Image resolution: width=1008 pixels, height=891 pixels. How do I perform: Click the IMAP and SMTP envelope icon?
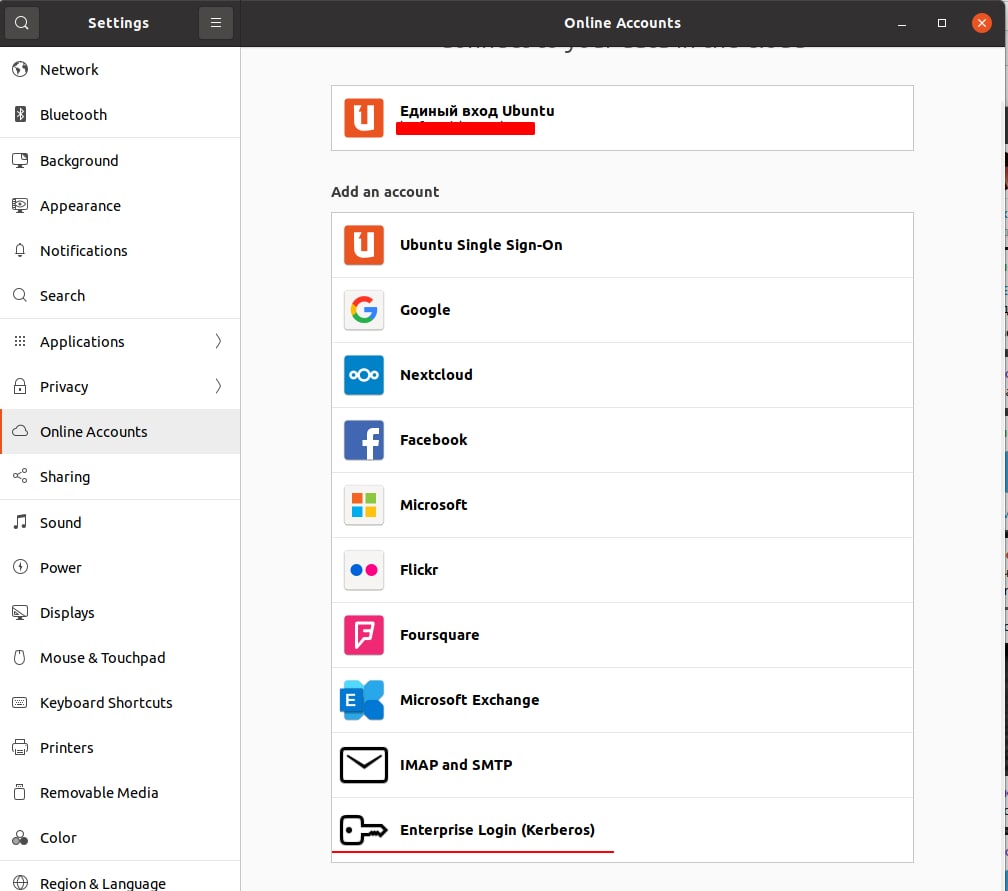pos(364,765)
